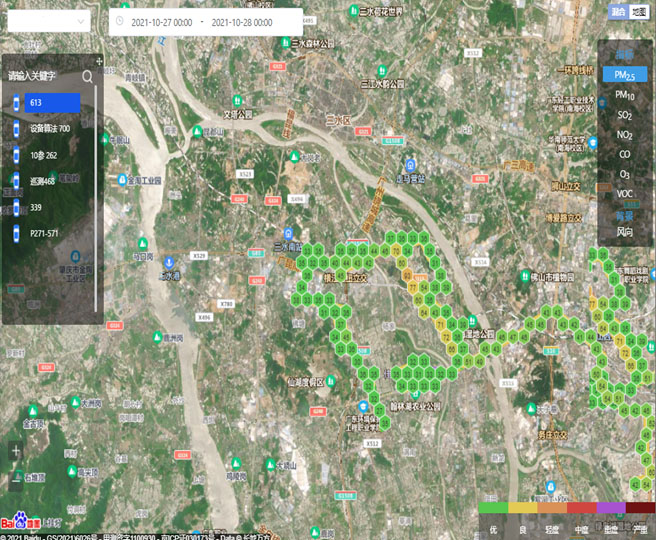The height and width of the screenshot is (540, 656).
Task: Click the search magnifier icon in device panel
Action: click(x=88, y=75)
